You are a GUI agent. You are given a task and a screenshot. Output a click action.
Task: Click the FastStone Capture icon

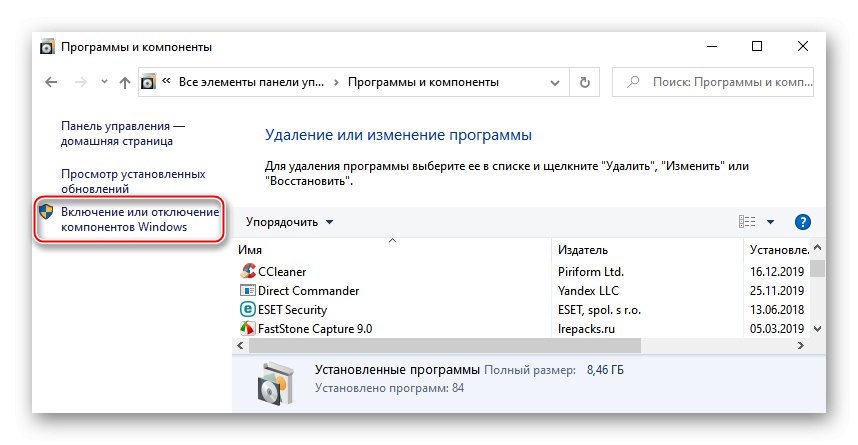[248, 328]
